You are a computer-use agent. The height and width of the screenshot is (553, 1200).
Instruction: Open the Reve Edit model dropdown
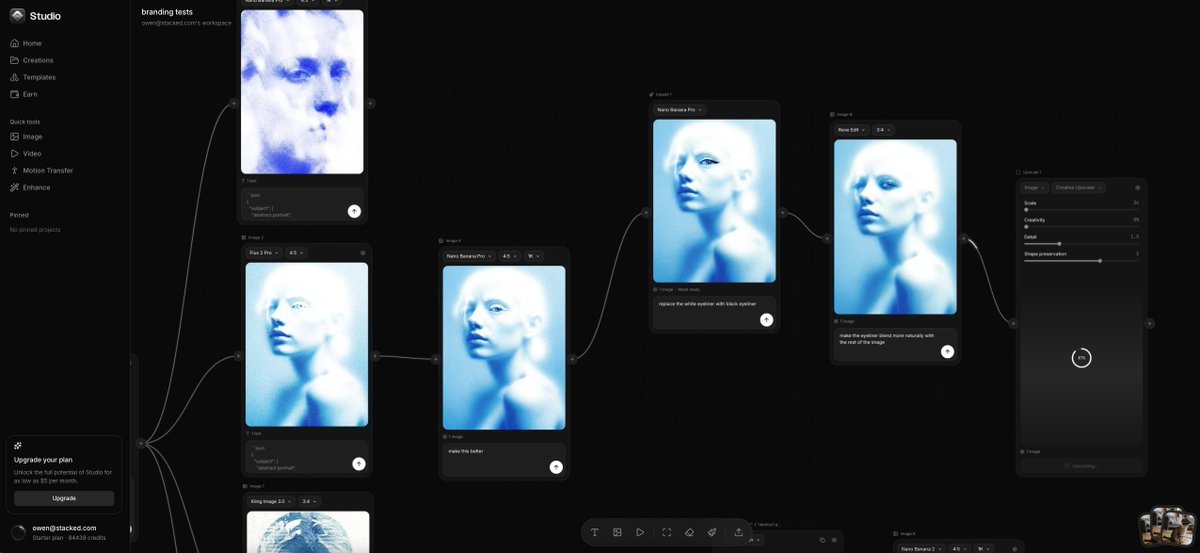click(852, 130)
